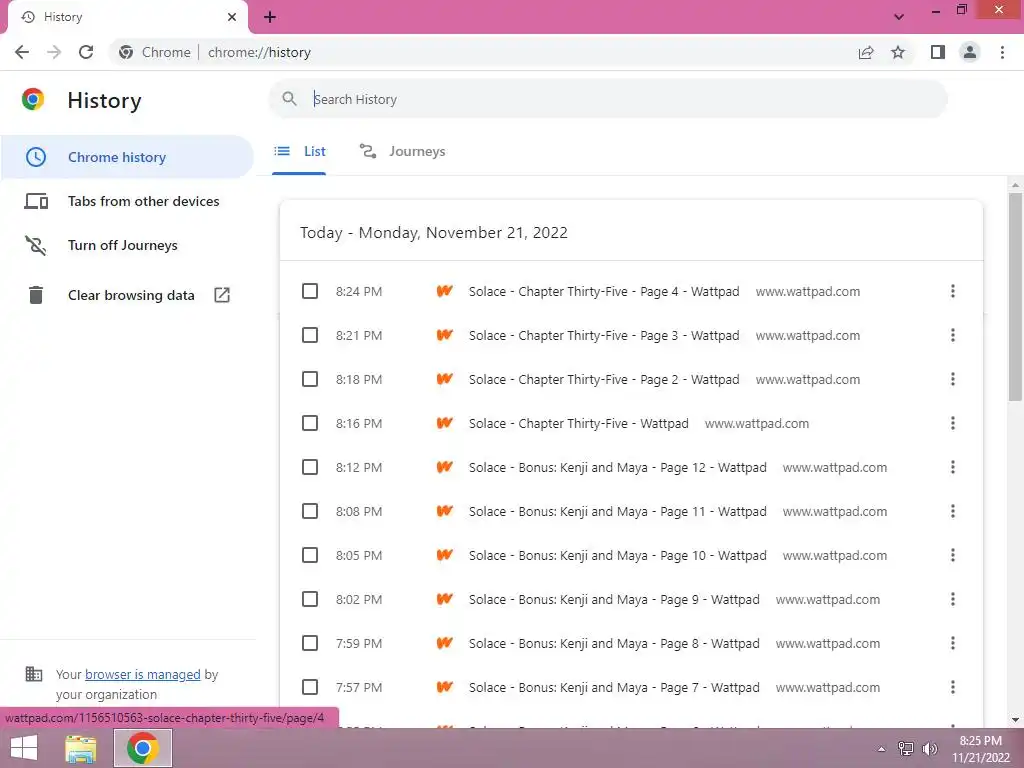The image size is (1024, 768).
Task: Tick the 8:05 PM Page 10 checkbox
Action: (x=310, y=555)
